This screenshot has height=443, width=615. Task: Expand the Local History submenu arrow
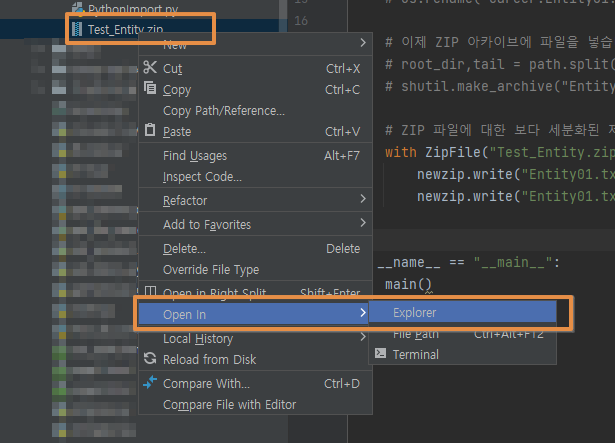[363, 337]
